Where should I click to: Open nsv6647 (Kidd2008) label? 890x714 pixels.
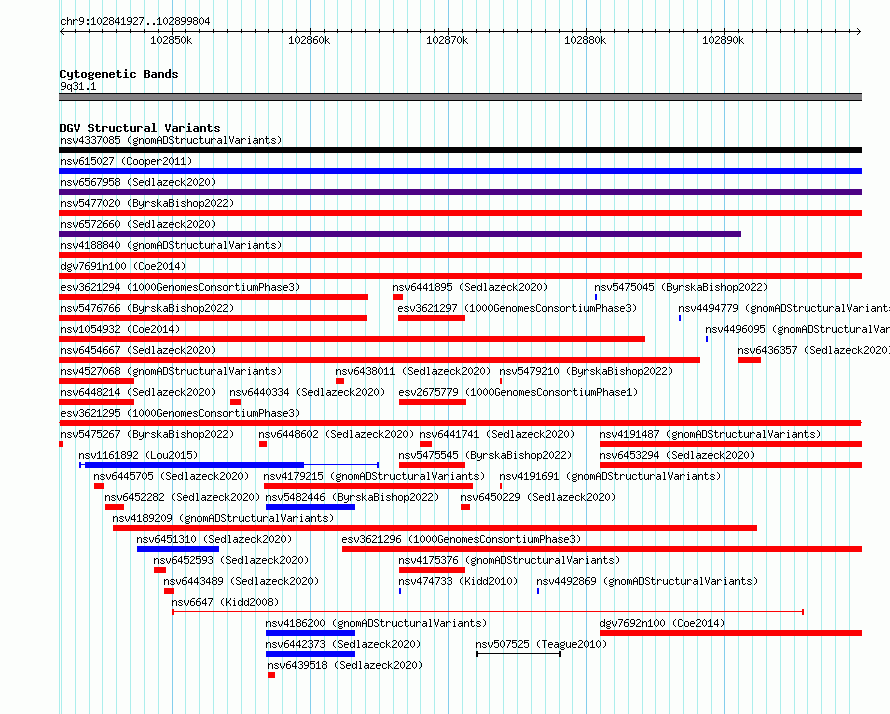pyautogui.click(x=225, y=602)
